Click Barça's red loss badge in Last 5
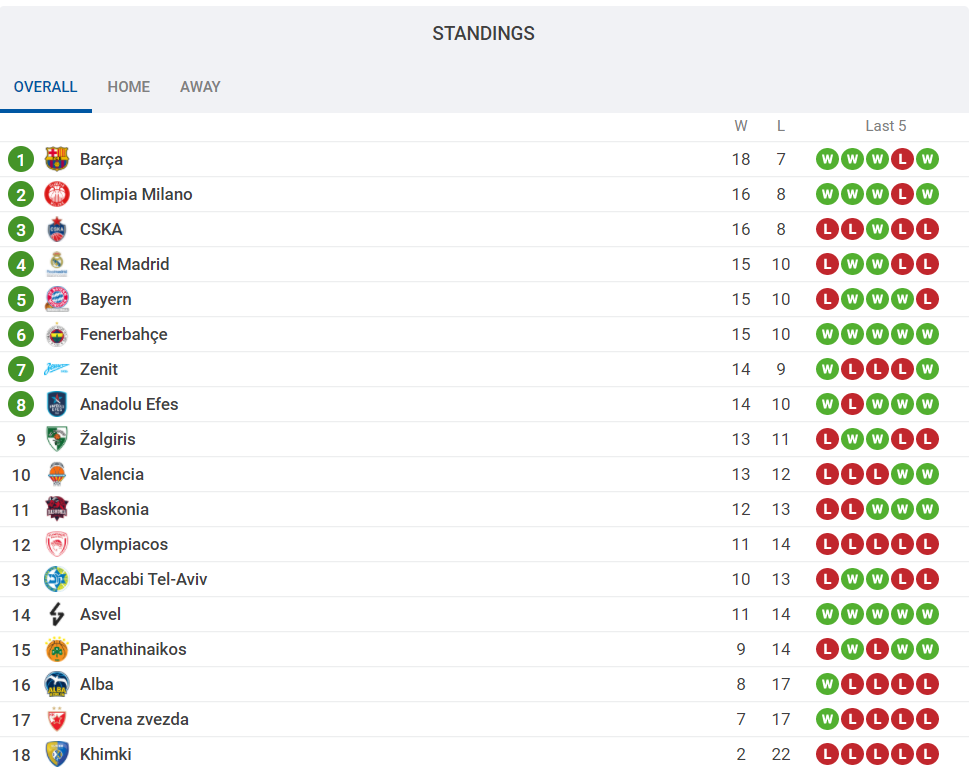977x775 pixels. pos(902,159)
